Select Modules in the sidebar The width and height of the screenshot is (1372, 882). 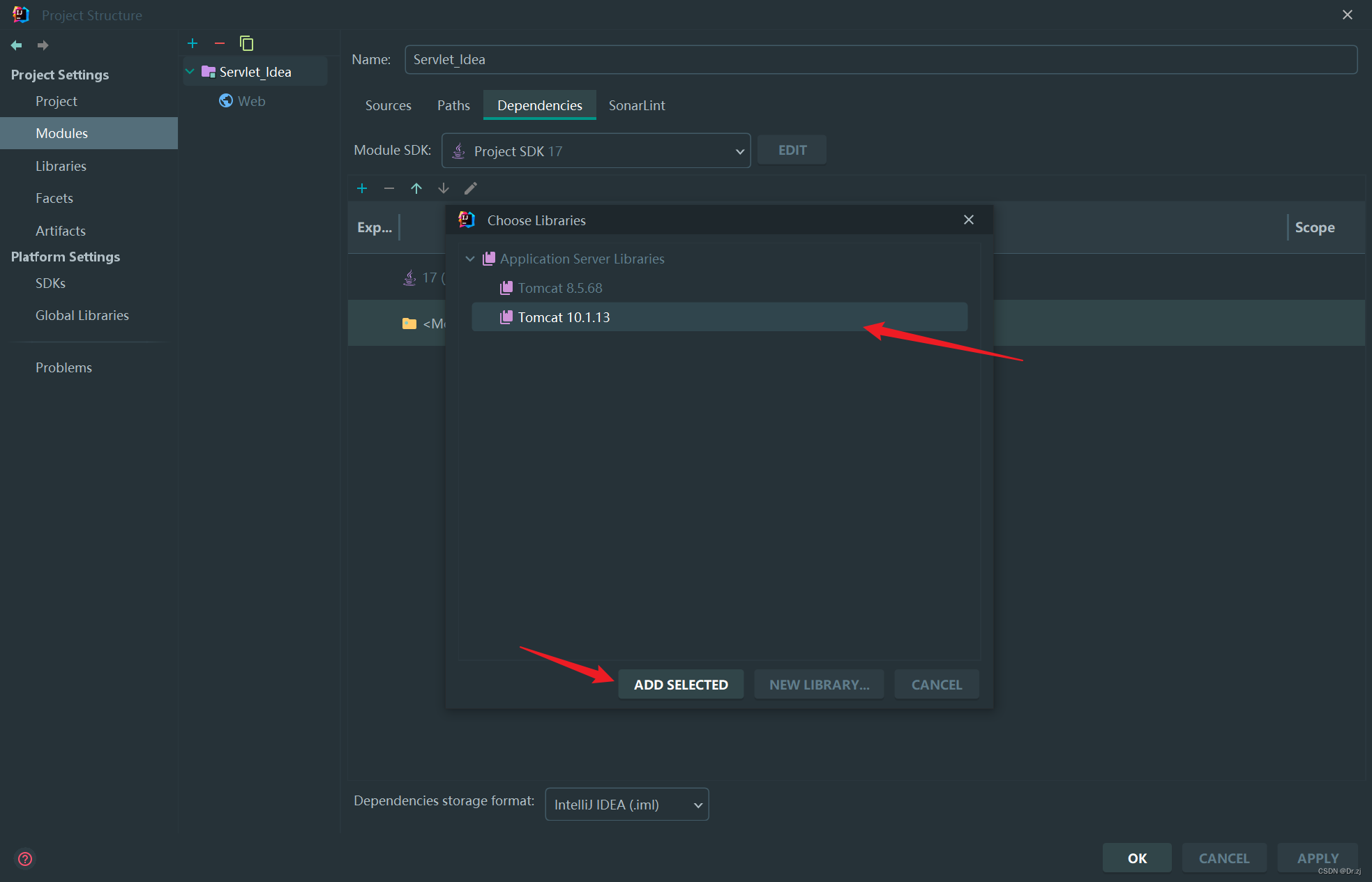pyautogui.click(x=89, y=133)
